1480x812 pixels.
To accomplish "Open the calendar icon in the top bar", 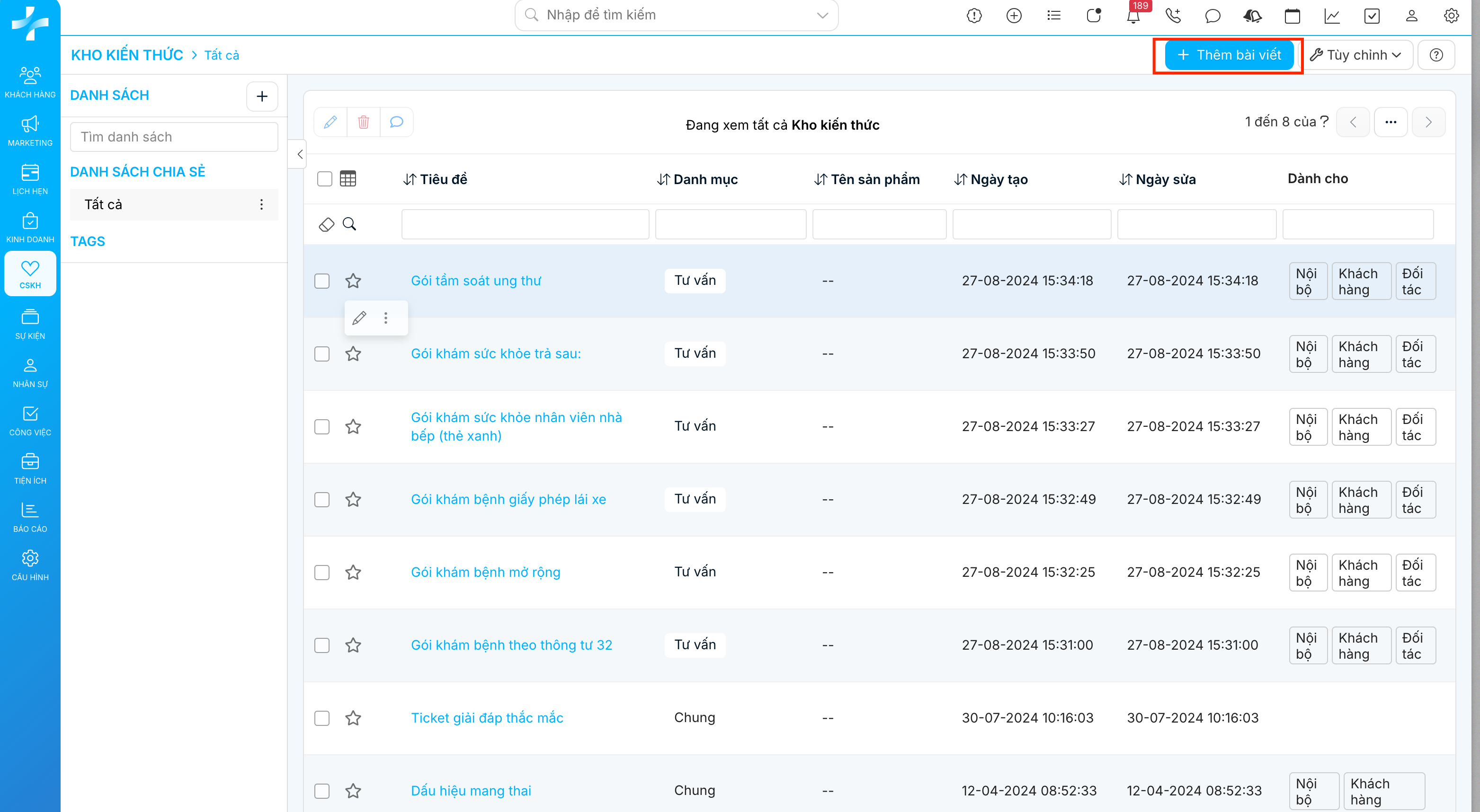I will tap(1292, 16).
